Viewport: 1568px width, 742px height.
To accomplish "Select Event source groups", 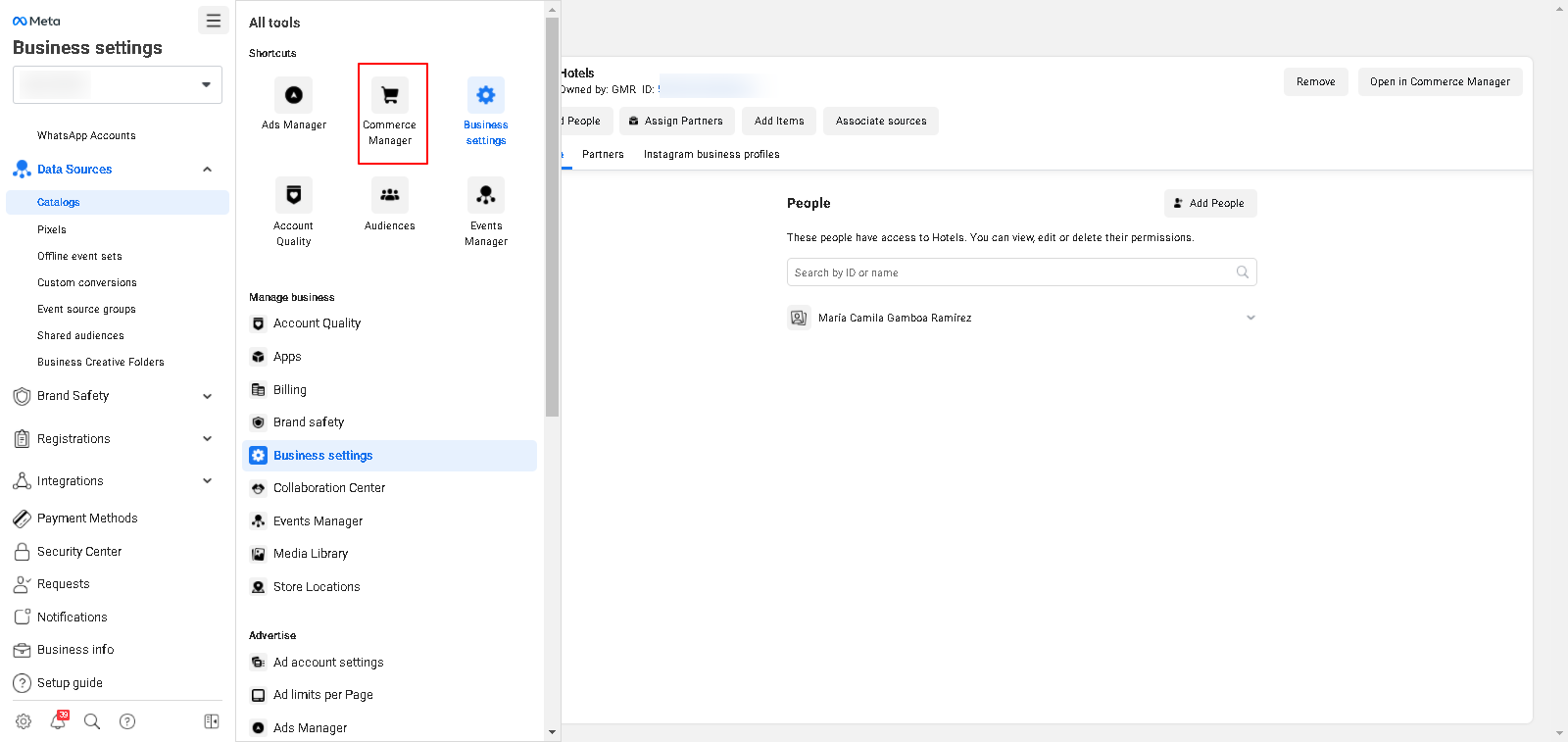I will pos(86,310).
